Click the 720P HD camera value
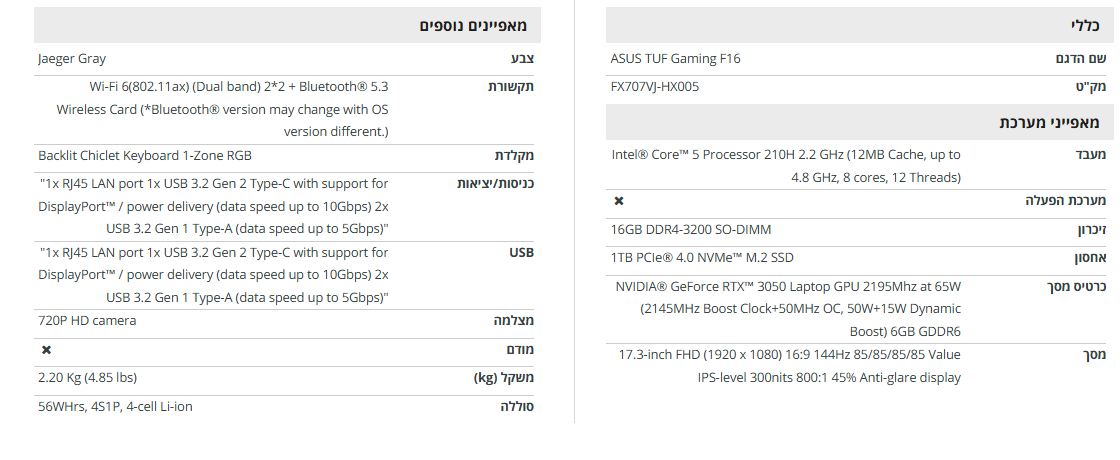The width and height of the screenshot is (1120, 460). coord(87,321)
